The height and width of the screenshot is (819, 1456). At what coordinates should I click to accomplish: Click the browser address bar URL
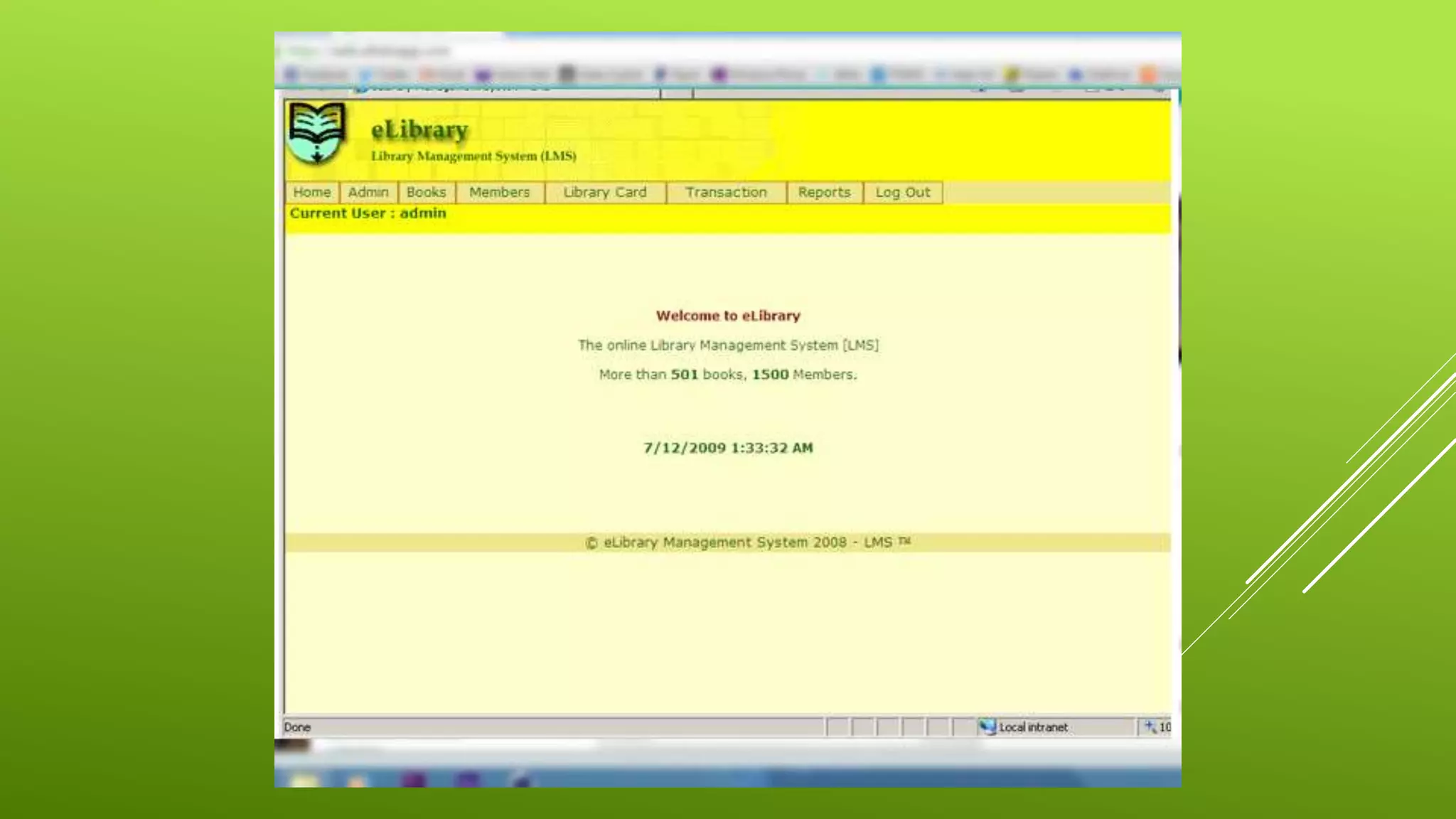391,51
